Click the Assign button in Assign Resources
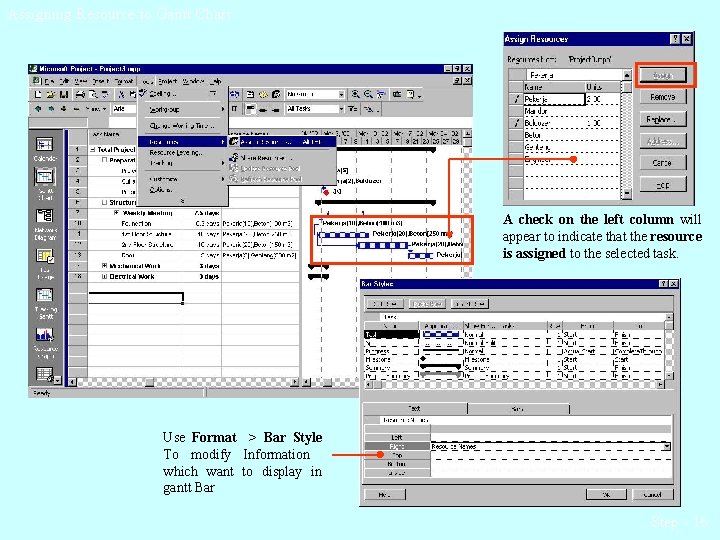This screenshot has height=540, width=720. click(x=663, y=75)
